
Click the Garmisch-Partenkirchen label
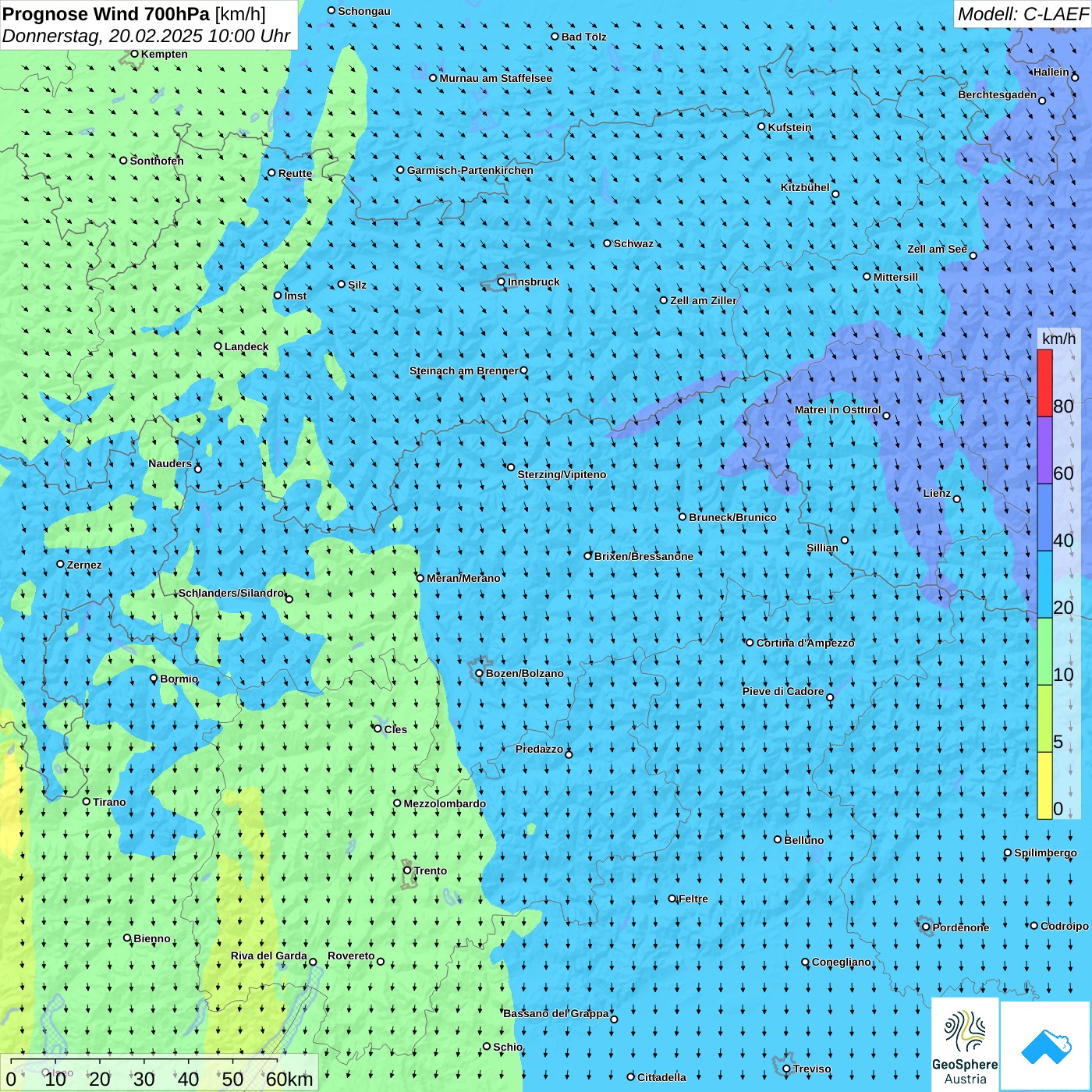tap(470, 170)
